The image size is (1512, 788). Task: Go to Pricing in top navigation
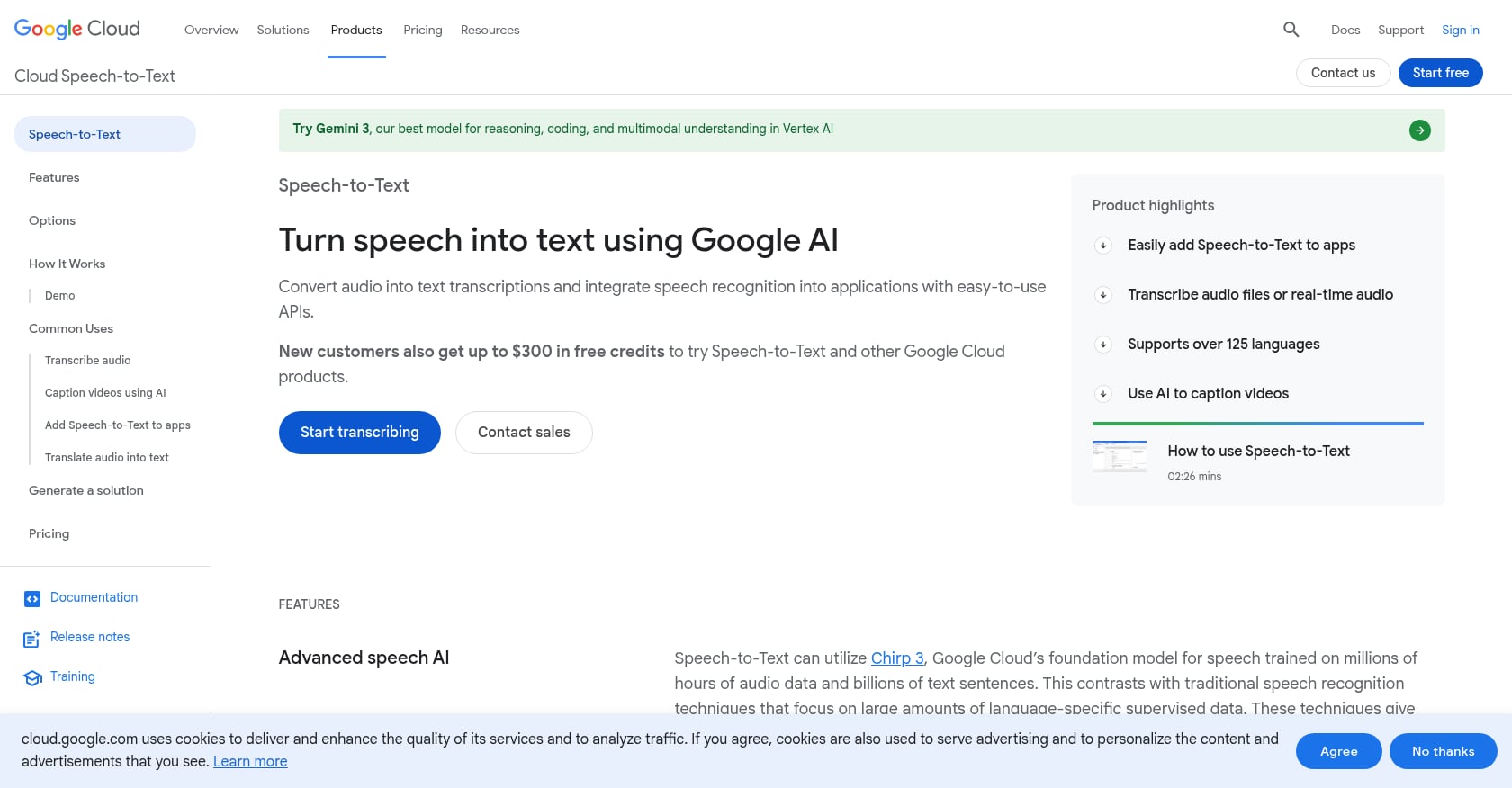[423, 30]
